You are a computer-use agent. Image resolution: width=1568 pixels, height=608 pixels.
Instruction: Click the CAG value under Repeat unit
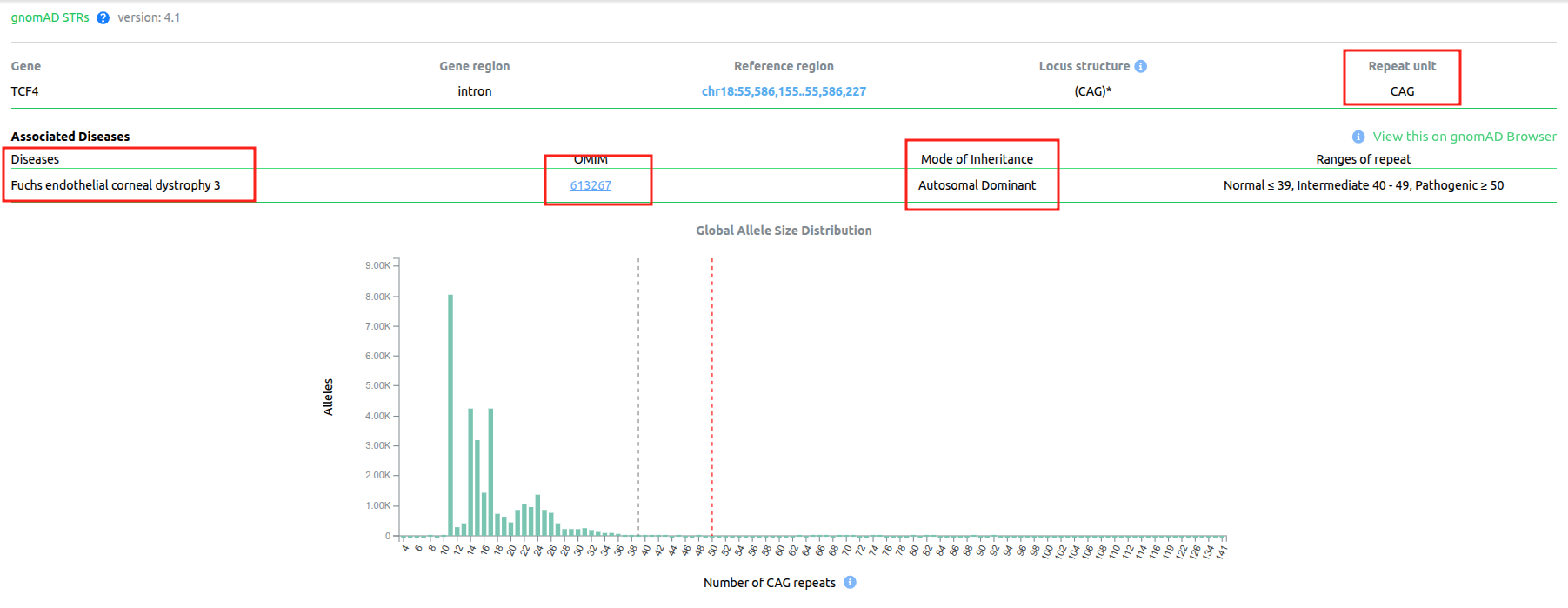1401,91
